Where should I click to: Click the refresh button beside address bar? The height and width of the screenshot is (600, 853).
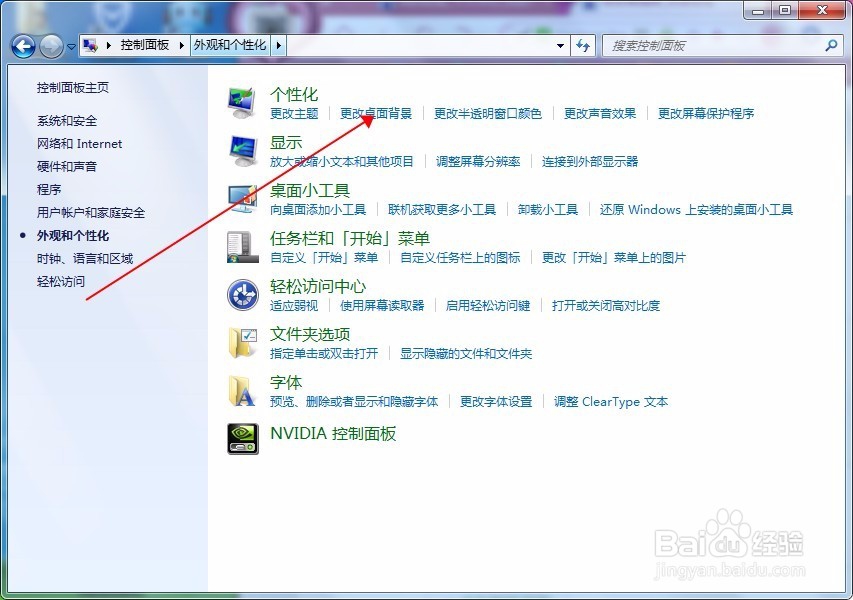click(x=583, y=46)
